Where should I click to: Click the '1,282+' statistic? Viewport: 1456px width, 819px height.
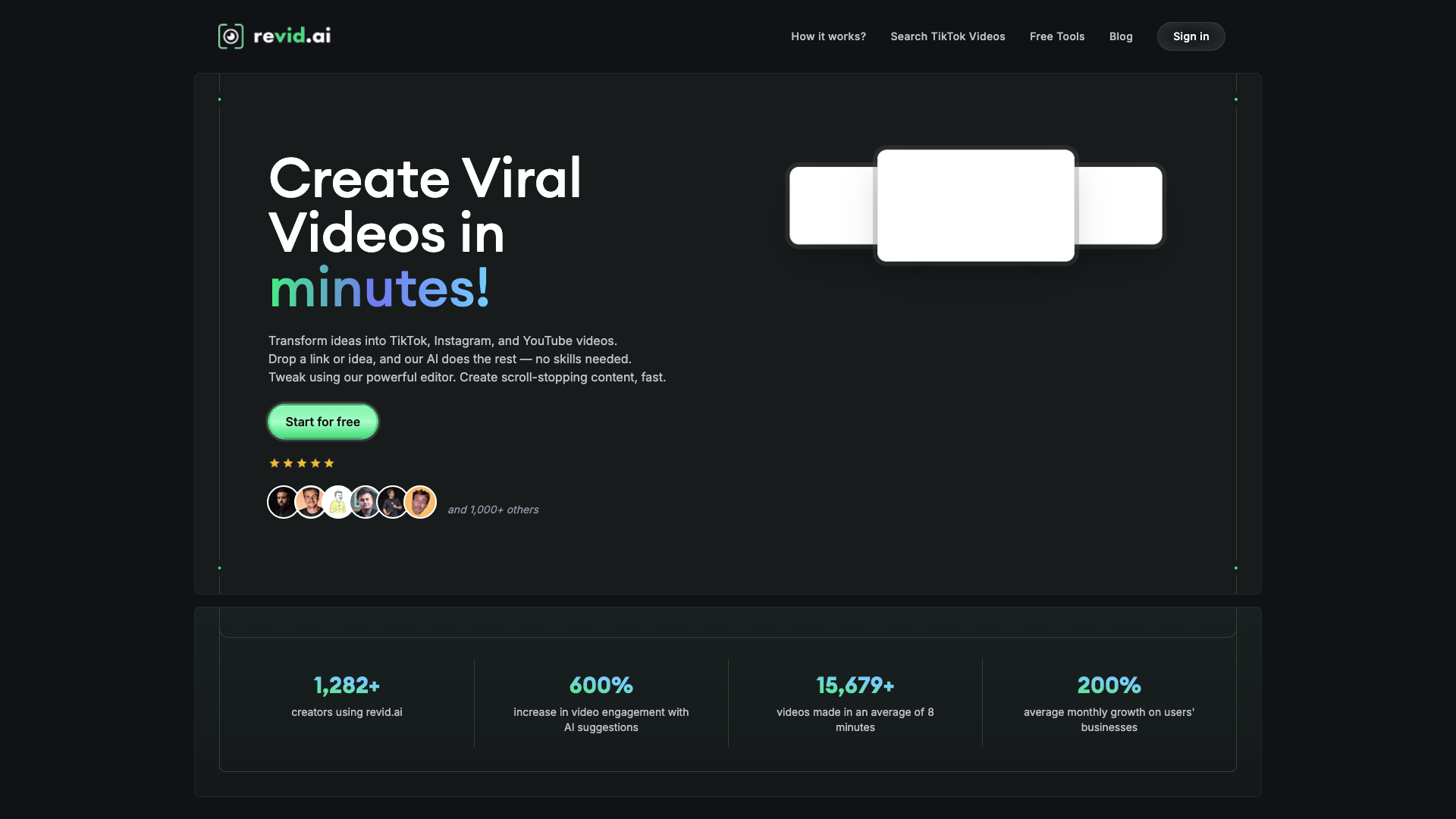click(x=347, y=686)
